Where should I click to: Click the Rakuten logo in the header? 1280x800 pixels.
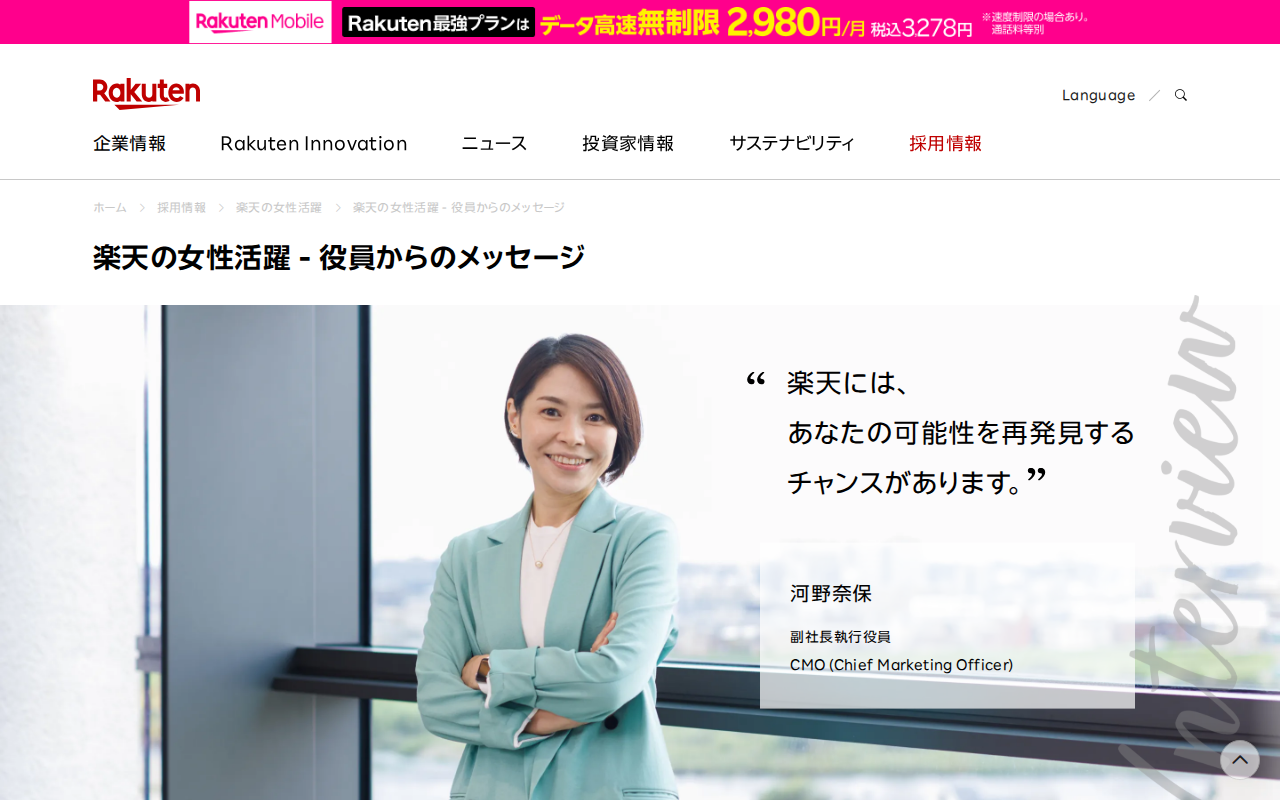pos(146,93)
